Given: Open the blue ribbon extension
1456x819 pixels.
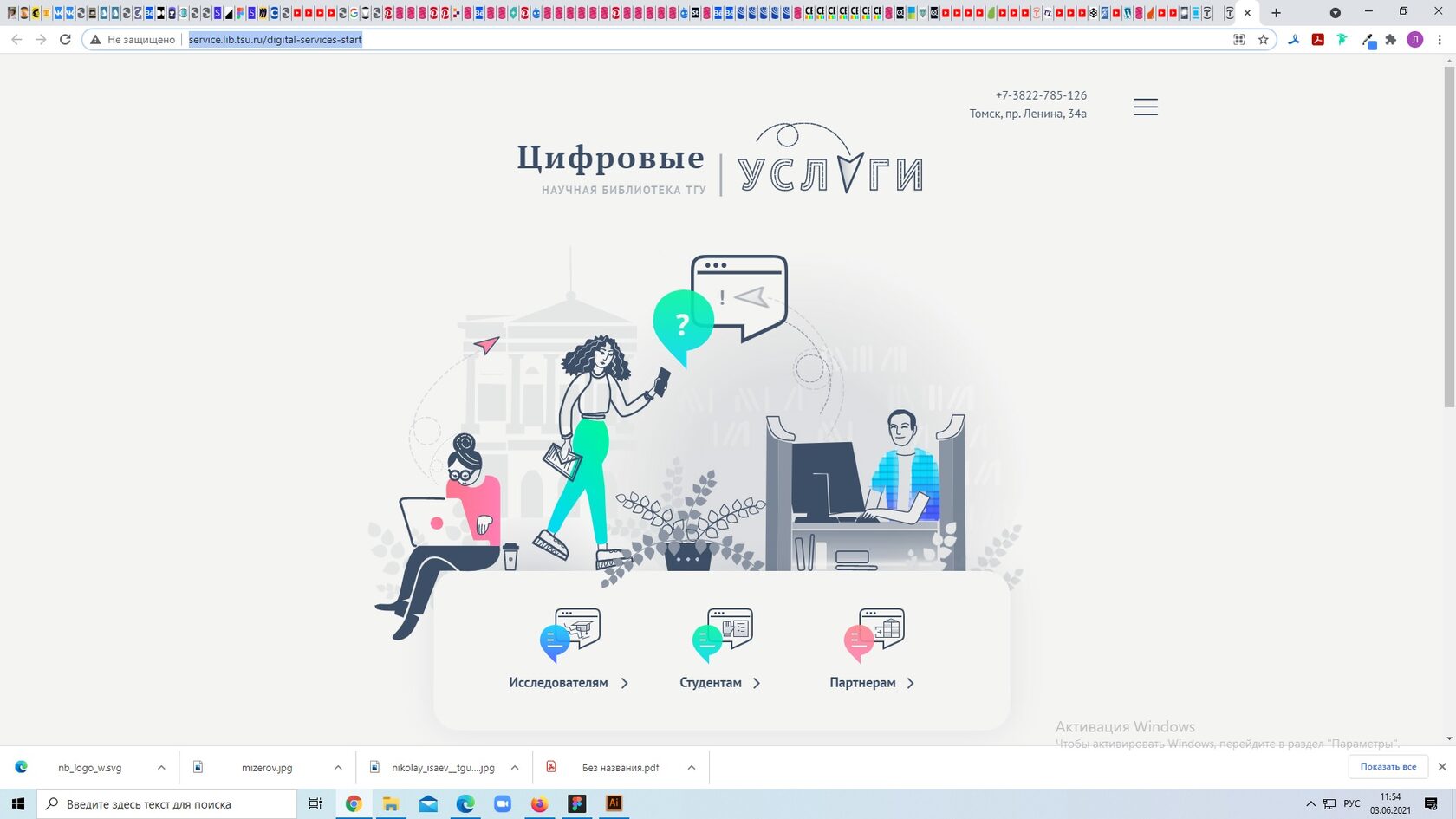Looking at the screenshot, I should pos(1294,39).
